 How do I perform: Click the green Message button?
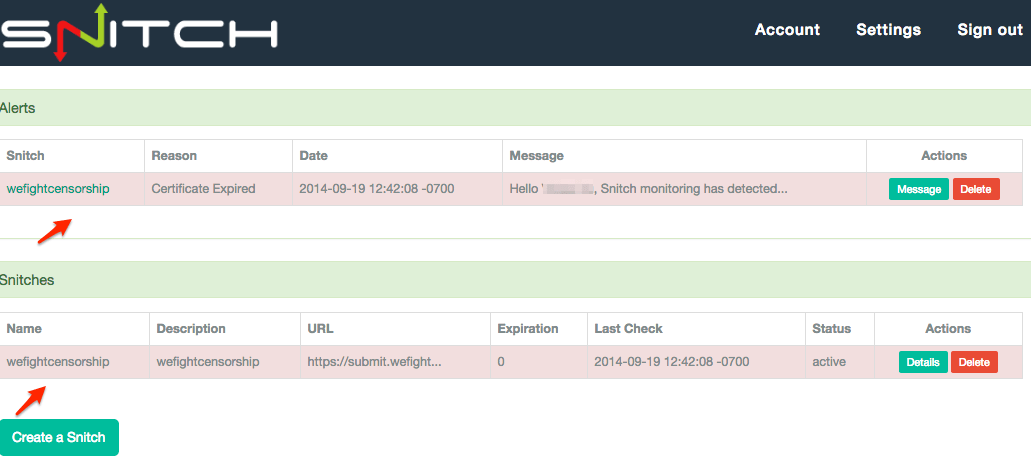click(919, 189)
